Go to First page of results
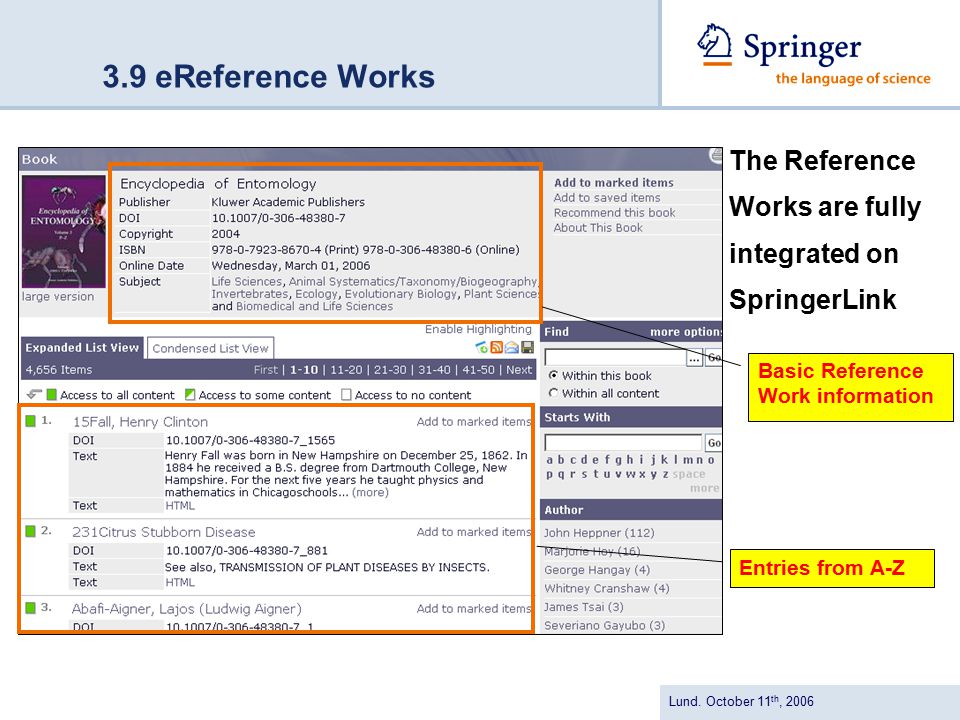Image resolution: width=960 pixels, height=720 pixels. click(266, 370)
